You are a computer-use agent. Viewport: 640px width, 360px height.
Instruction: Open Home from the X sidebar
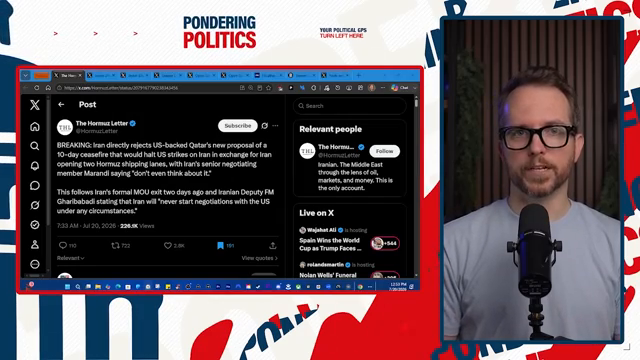[x=35, y=127]
